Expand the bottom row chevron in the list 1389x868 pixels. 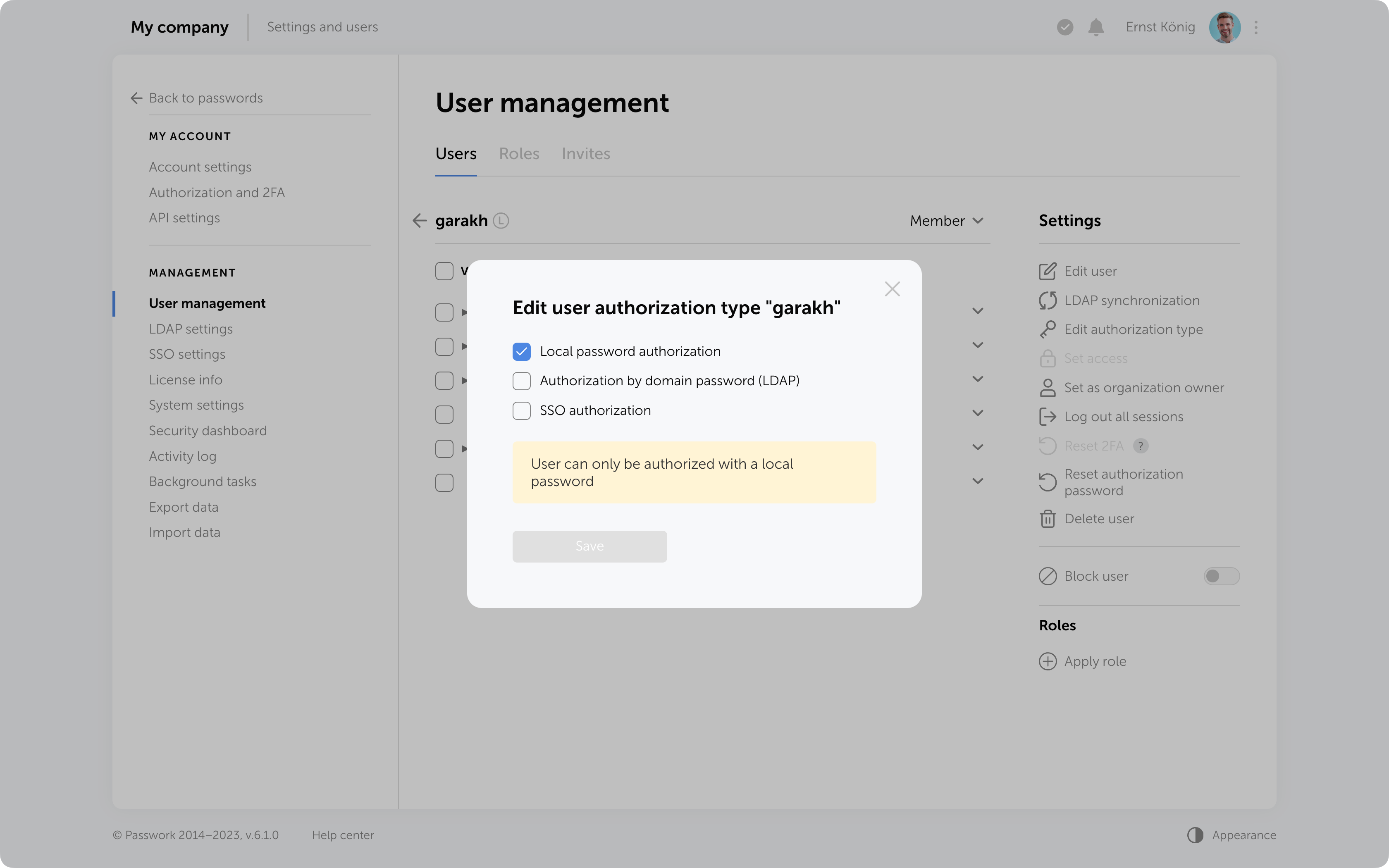pos(978,481)
